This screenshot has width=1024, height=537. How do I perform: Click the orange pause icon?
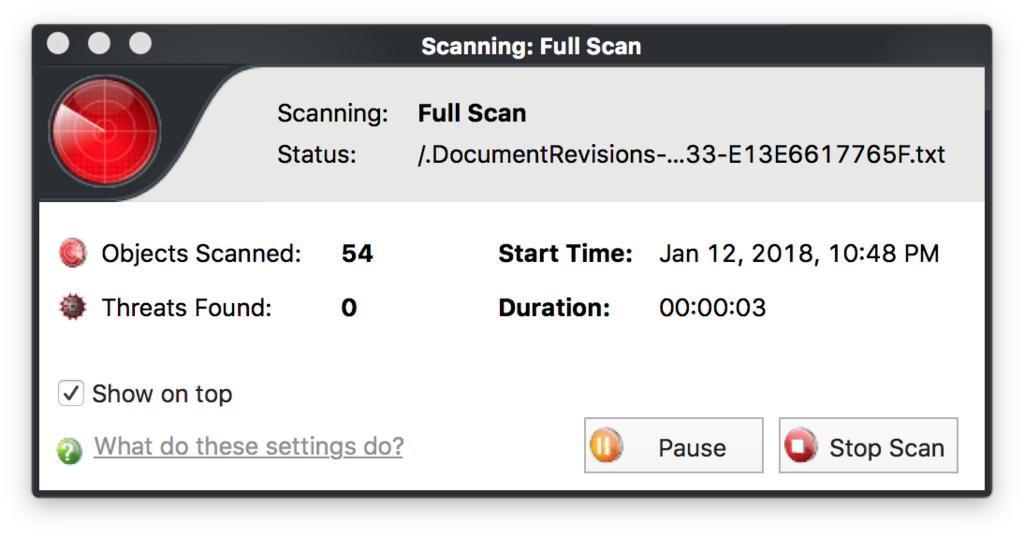(x=606, y=446)
